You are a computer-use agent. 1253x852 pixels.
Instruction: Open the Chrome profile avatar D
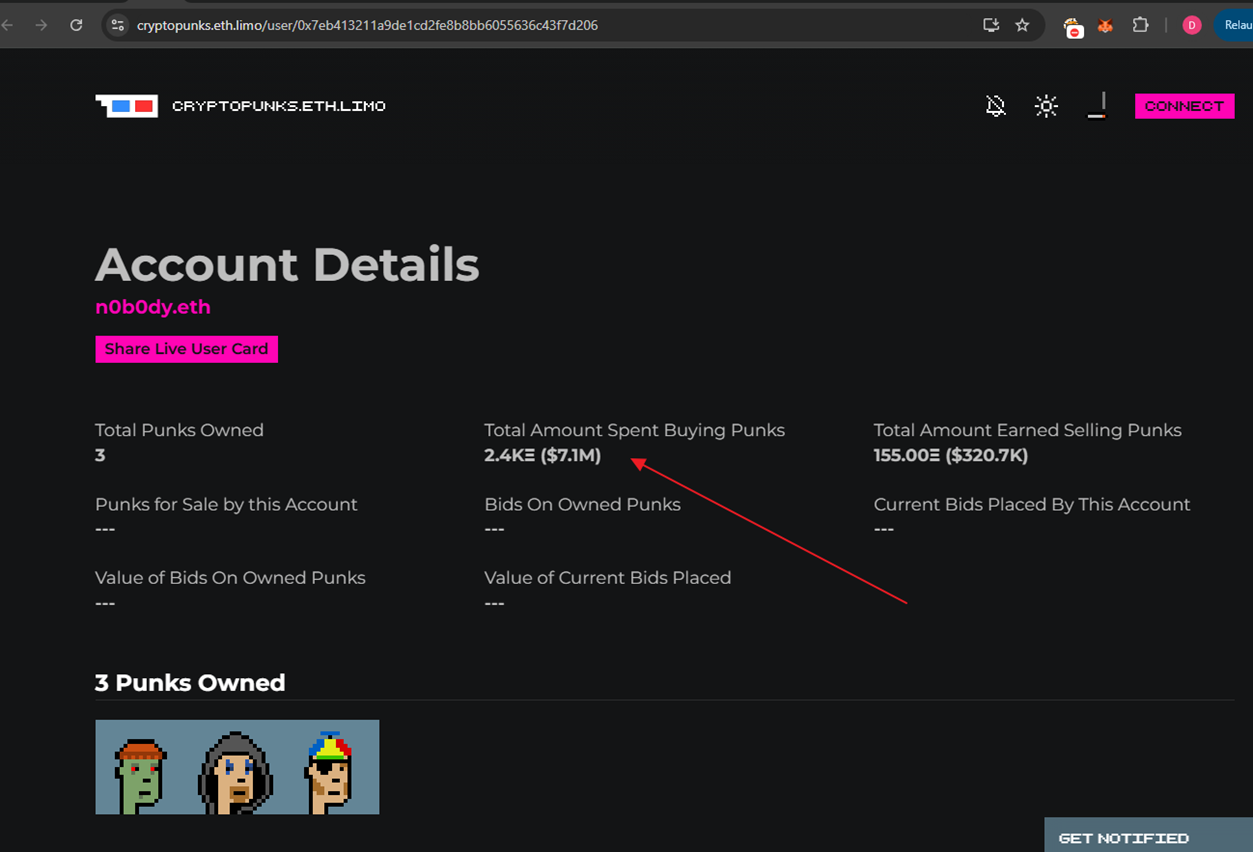1191,26
